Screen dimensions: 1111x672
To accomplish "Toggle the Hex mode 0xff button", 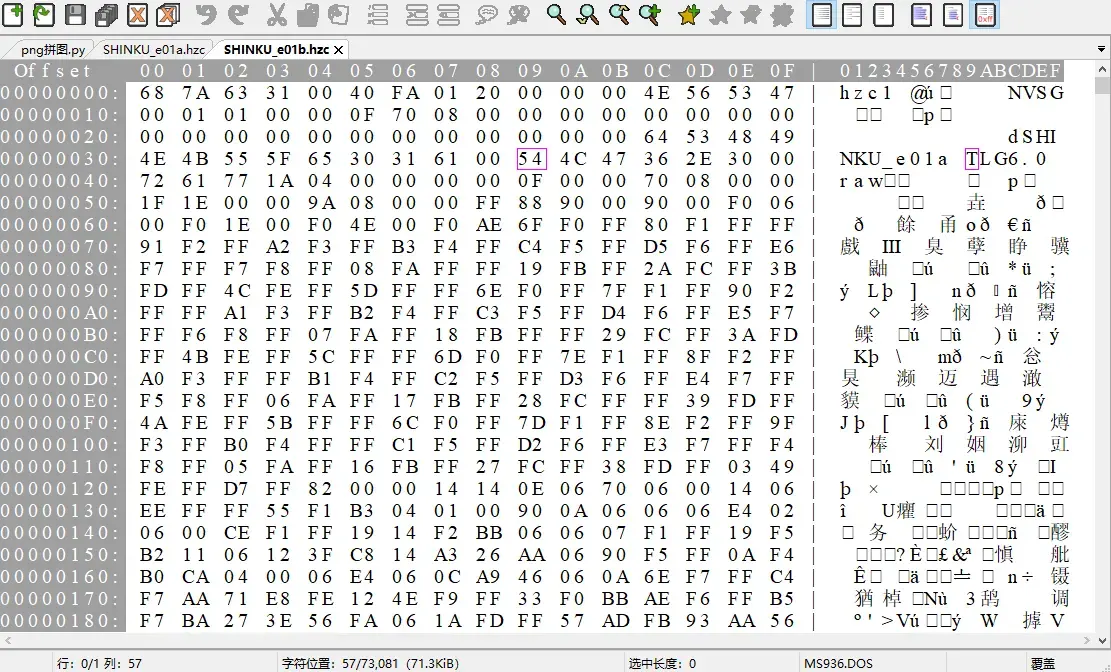I will [986, 14].
